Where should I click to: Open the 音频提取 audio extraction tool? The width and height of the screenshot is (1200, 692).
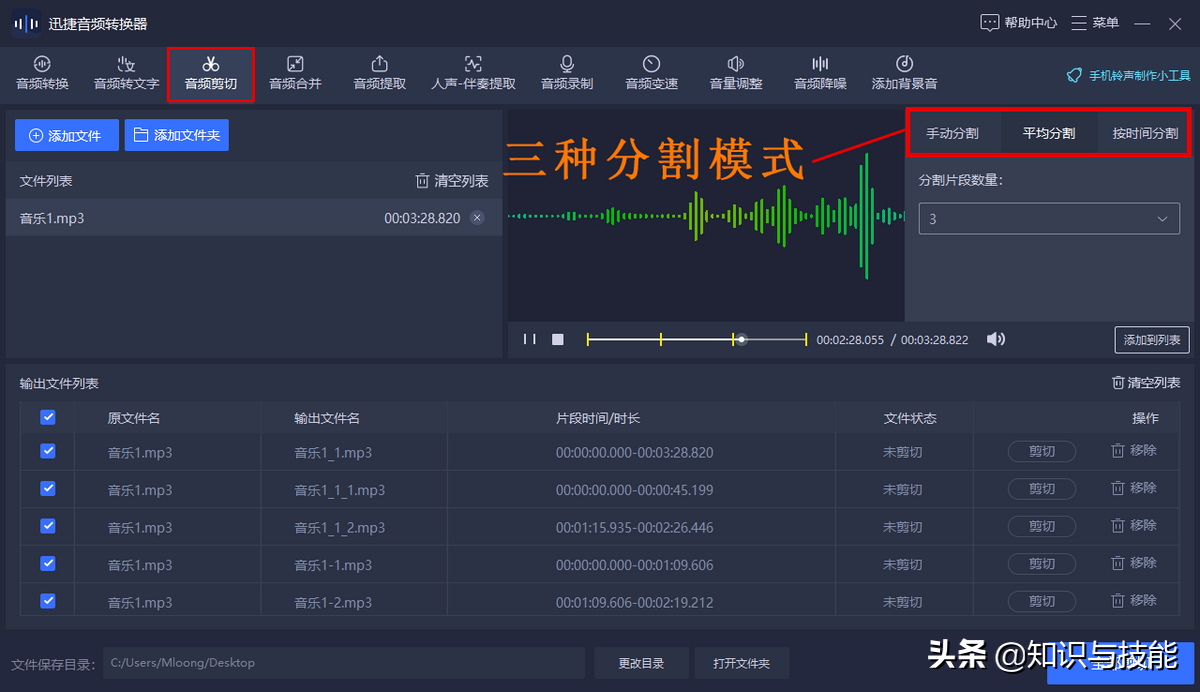tap(380, 73)
